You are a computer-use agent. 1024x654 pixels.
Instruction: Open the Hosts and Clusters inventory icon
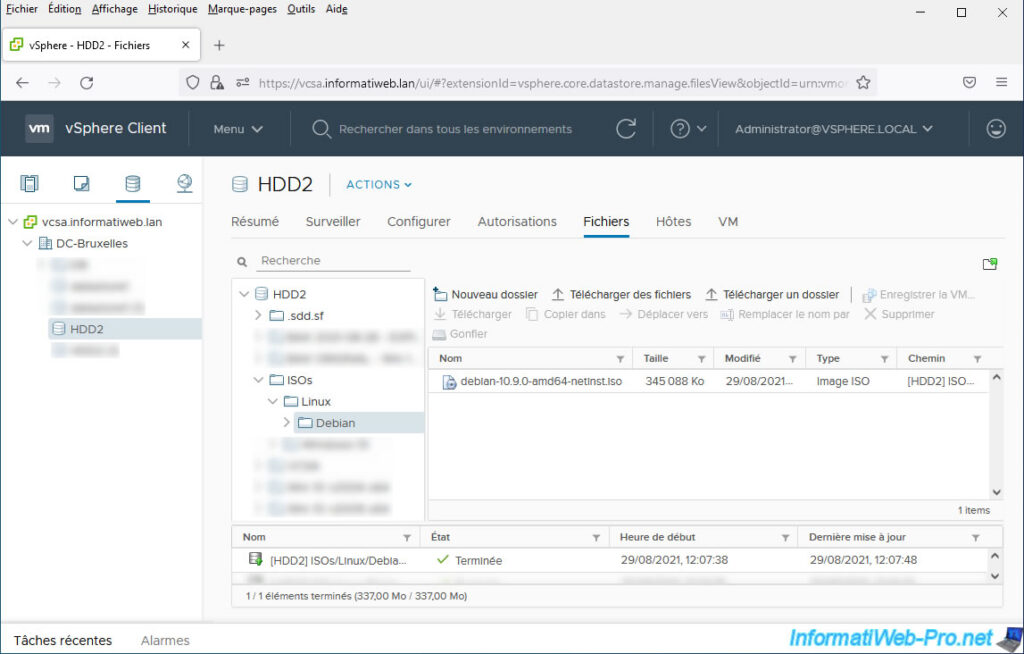(29, 183)
